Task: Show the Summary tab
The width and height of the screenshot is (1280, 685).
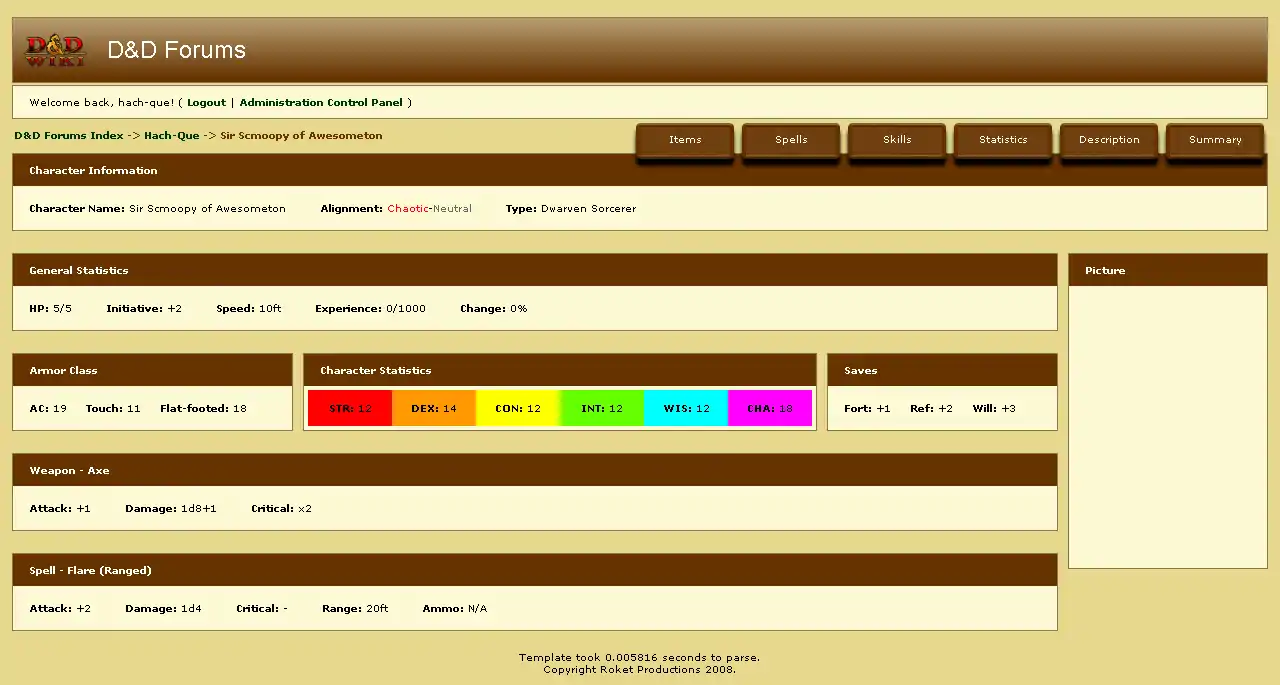Action: pyautogui.click(x=1215, y=140)
